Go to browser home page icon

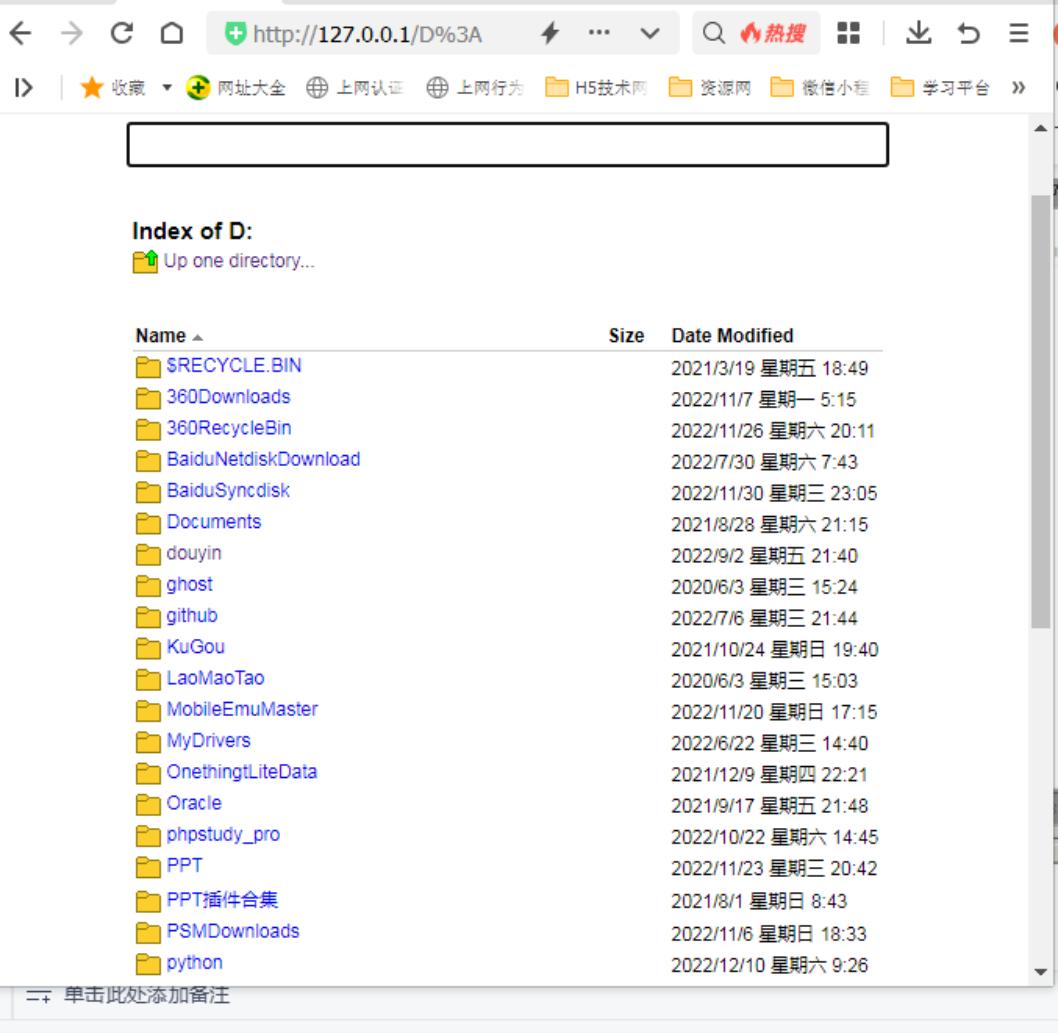(x=171, y=35)
